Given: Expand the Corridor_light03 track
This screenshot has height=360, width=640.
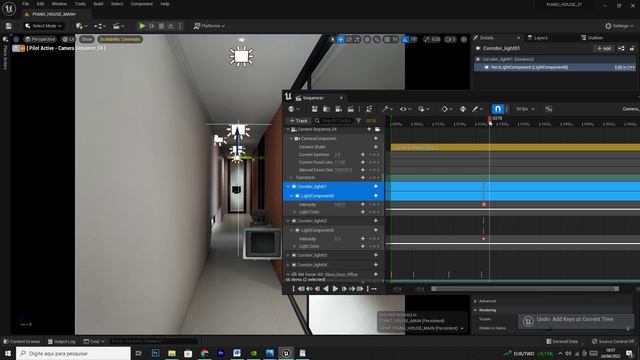Looking at the screenshot, I should 288,255.
